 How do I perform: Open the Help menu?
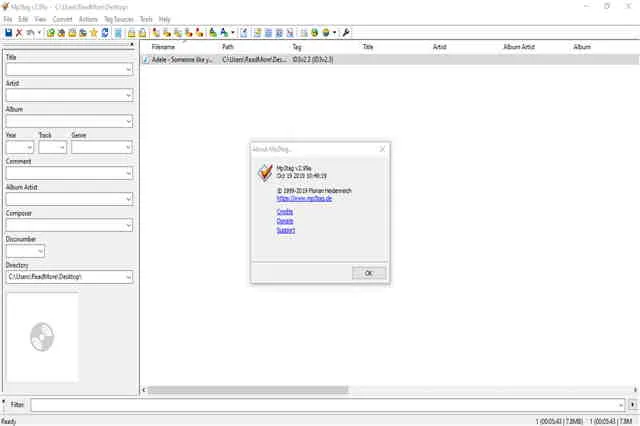point(164,19)
